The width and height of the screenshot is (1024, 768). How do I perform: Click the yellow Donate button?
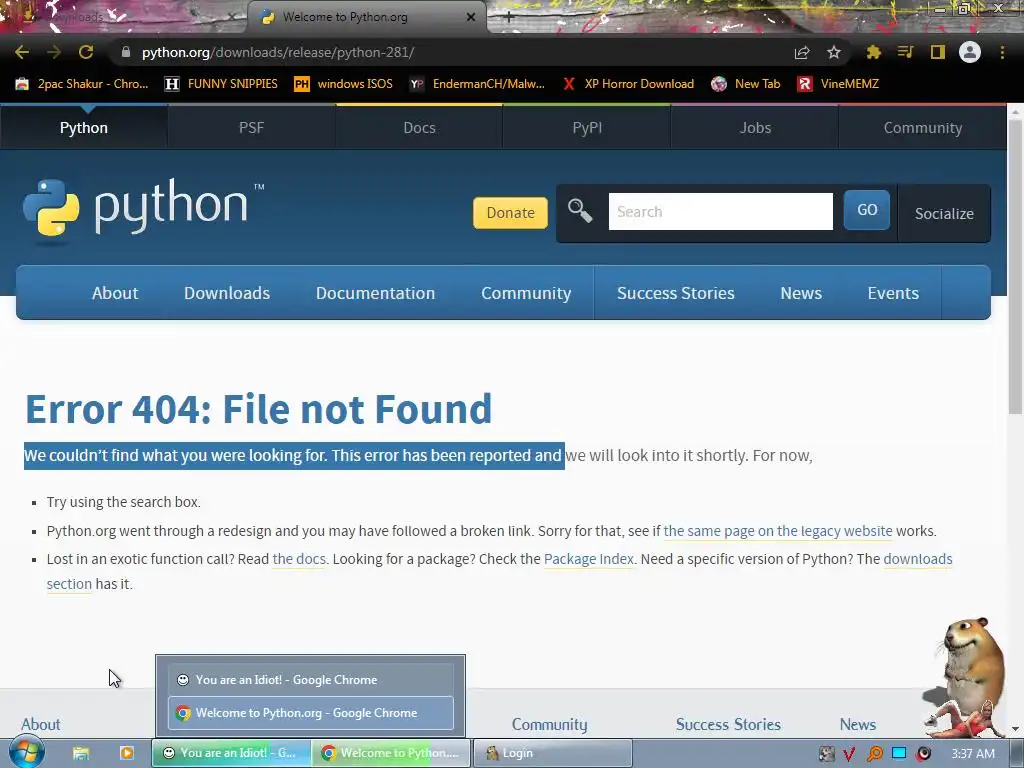(510, 213)
